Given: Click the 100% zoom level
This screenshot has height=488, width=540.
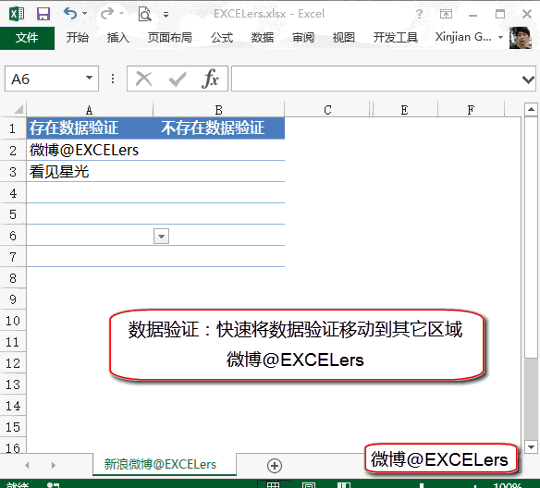Looking at the screenshot, I should 507,485.
